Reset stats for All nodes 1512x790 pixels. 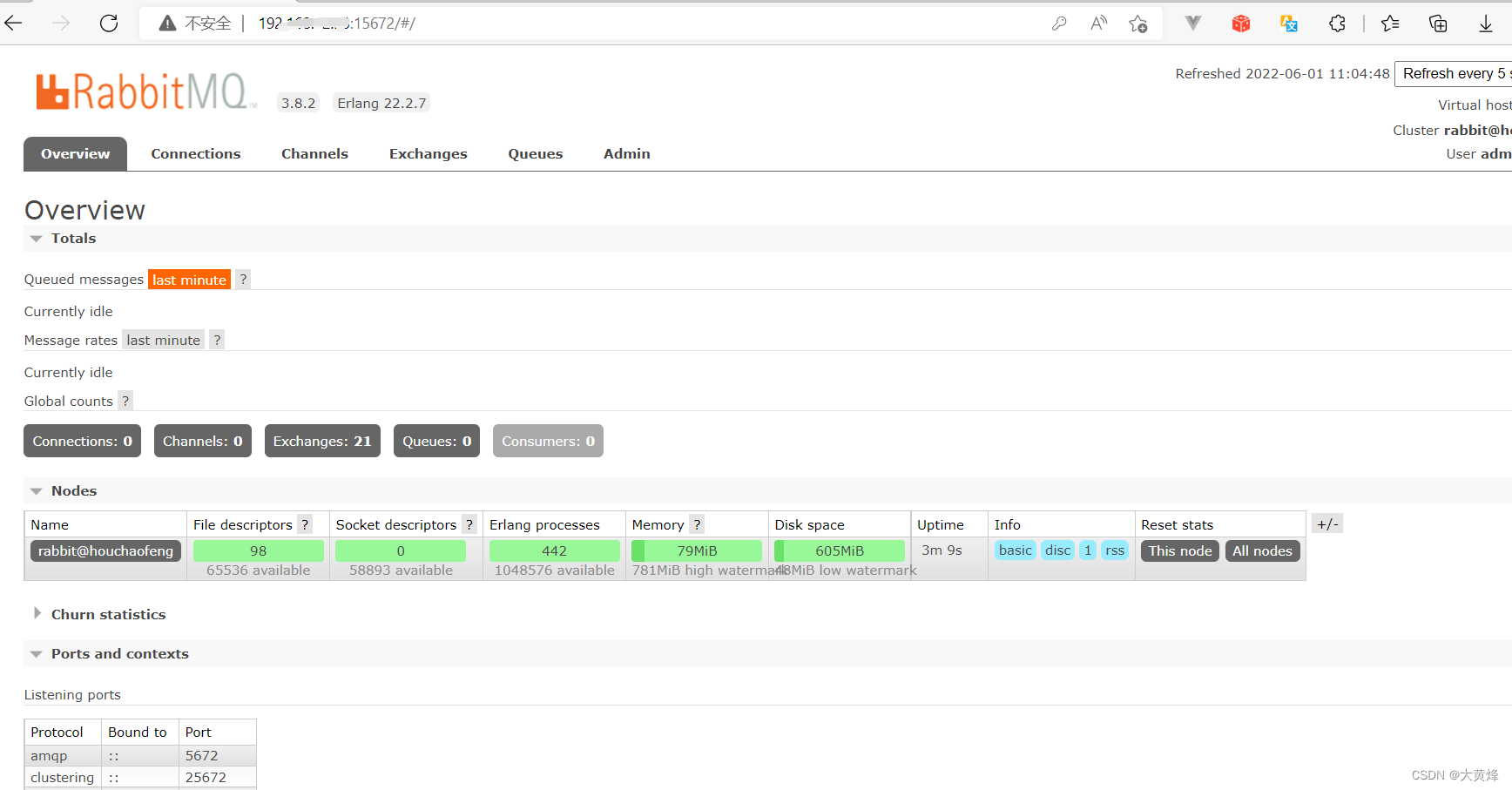tap(1262, 550)
